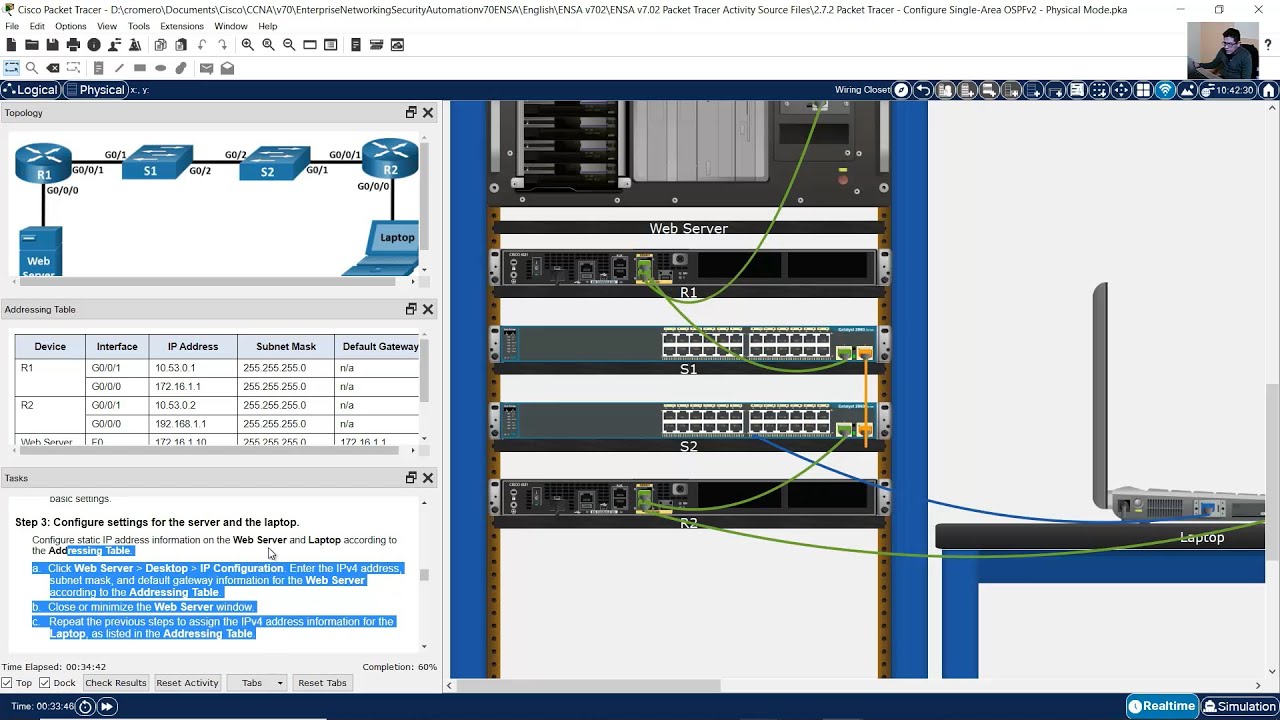
Task: Click the R1 router in rack
Action: point(688,267)
